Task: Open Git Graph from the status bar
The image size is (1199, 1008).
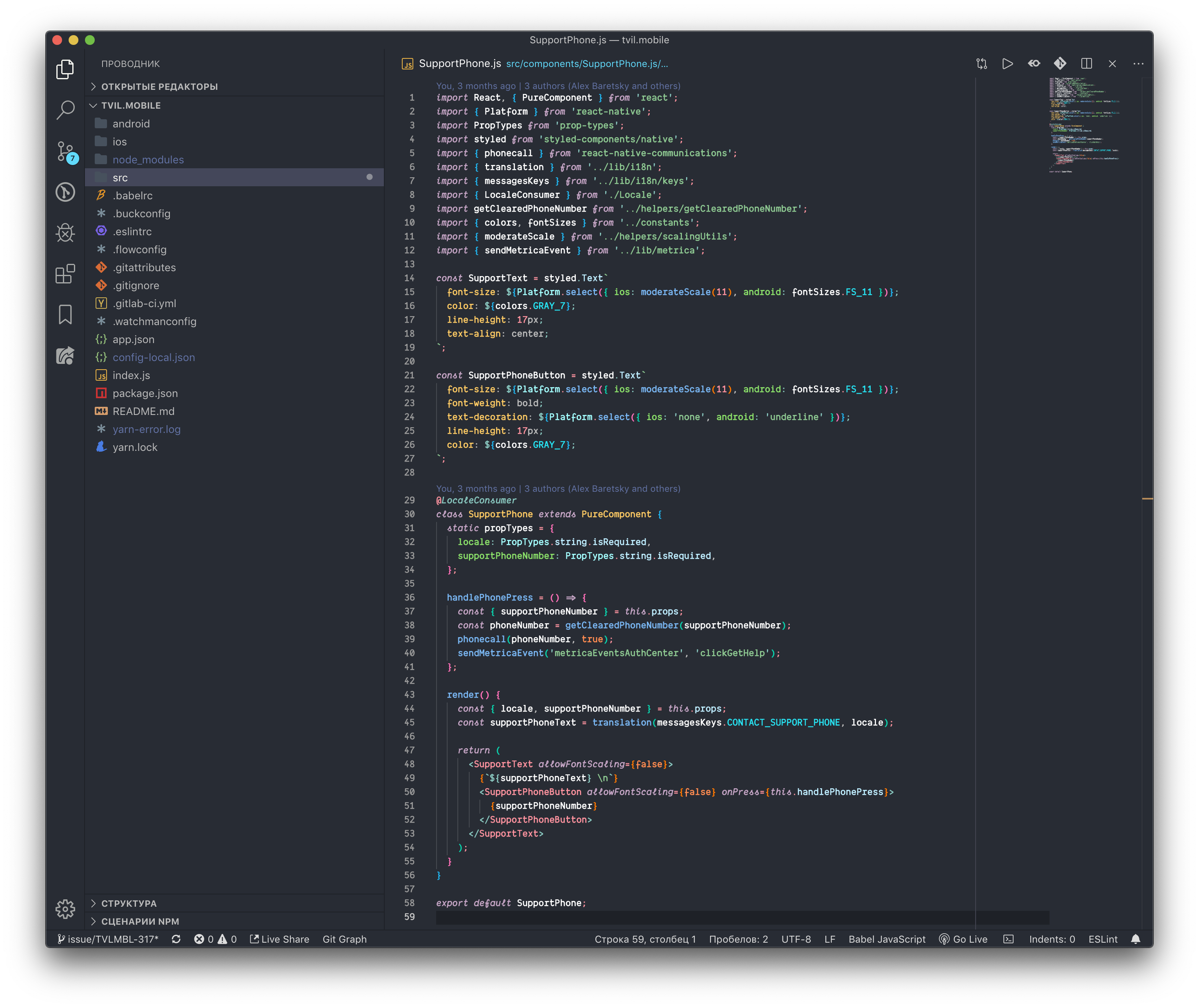Action: [344, 939]
